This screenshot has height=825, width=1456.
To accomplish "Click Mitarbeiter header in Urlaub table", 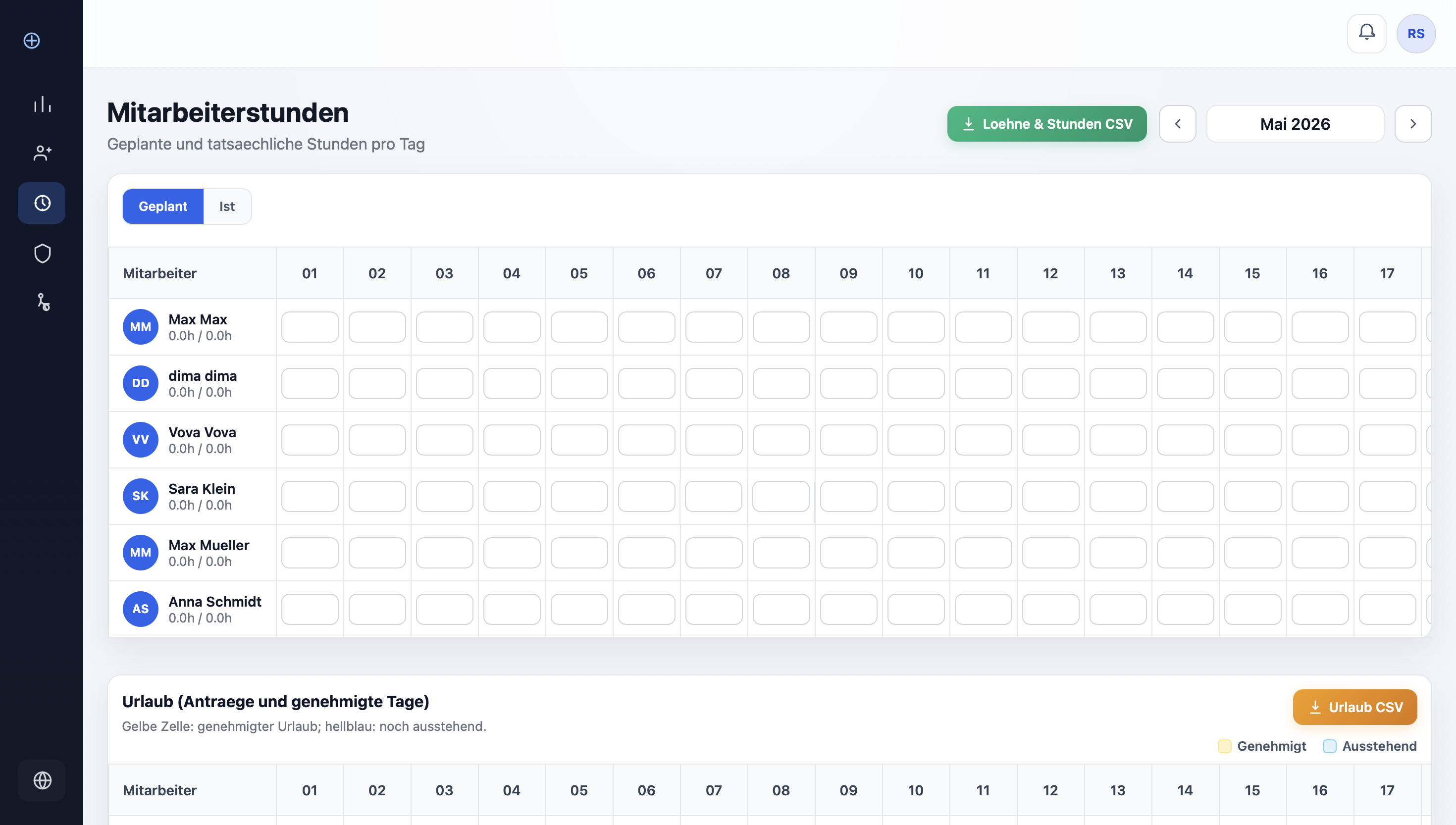I will [x=160, y=790].
